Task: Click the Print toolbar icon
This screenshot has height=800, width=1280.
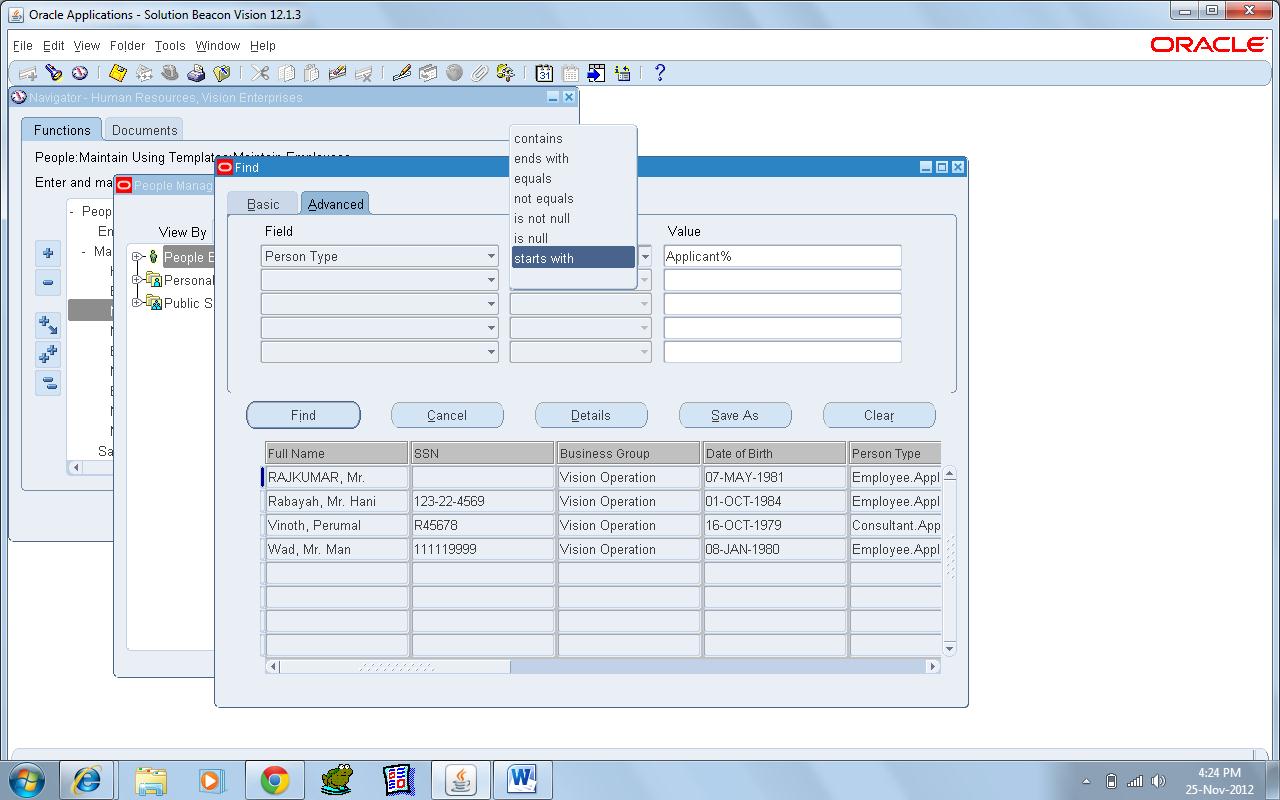Action: 198,73
